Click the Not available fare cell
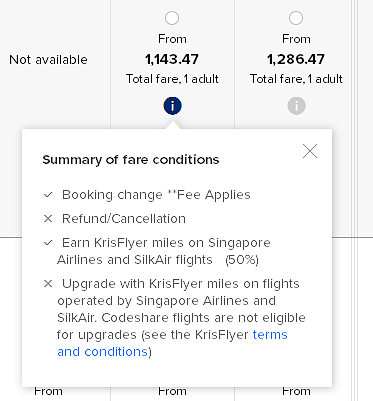Viewport: 373px width, 401px height. coord(48,60)
